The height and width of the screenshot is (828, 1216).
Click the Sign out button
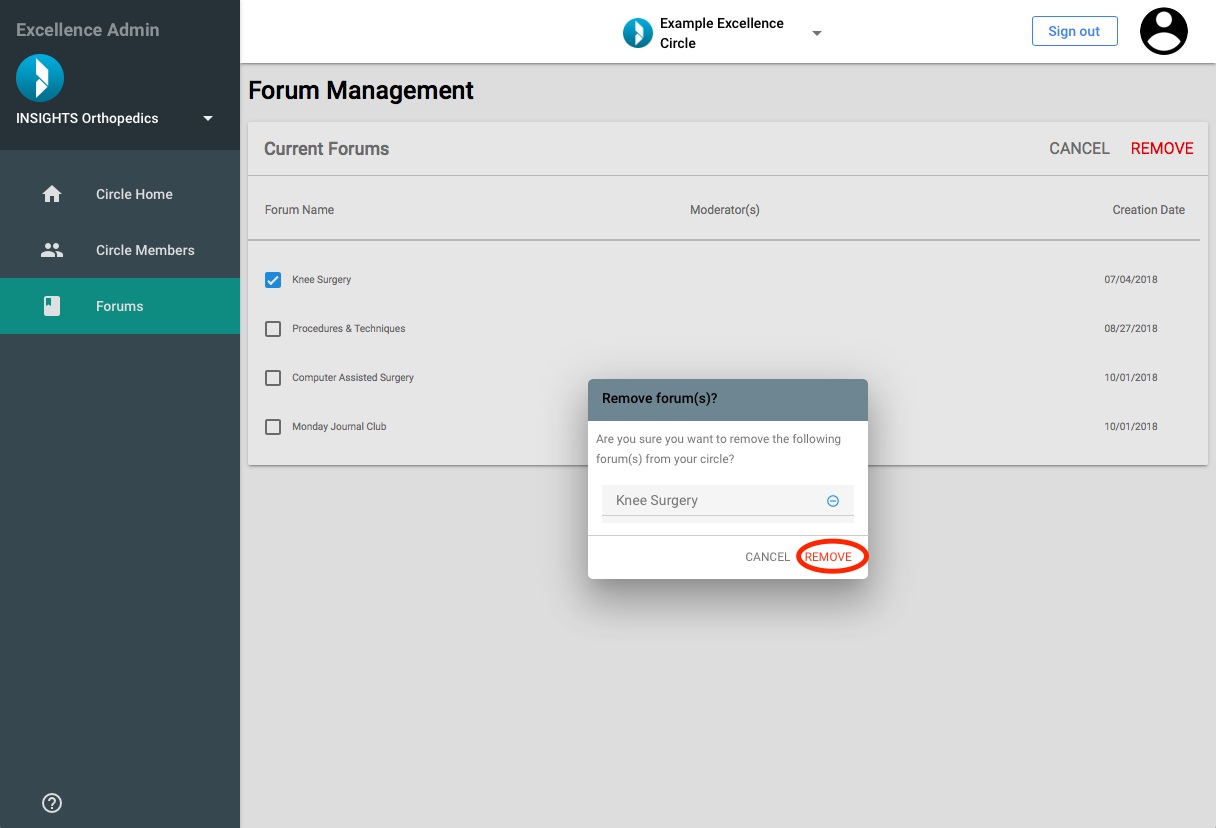tap(1074, 31)
